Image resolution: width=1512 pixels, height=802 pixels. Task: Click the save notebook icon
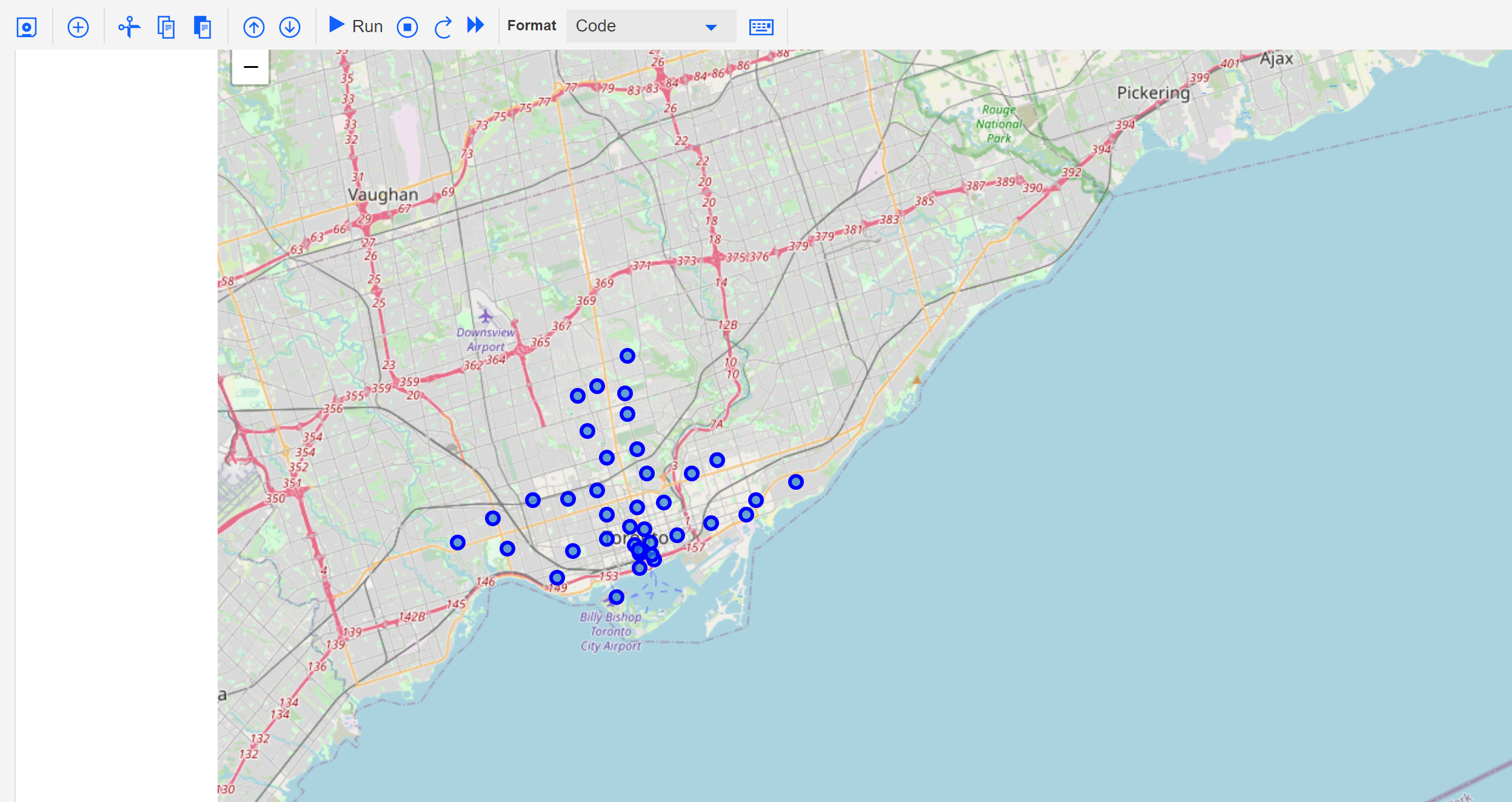[x=27, y=27]
